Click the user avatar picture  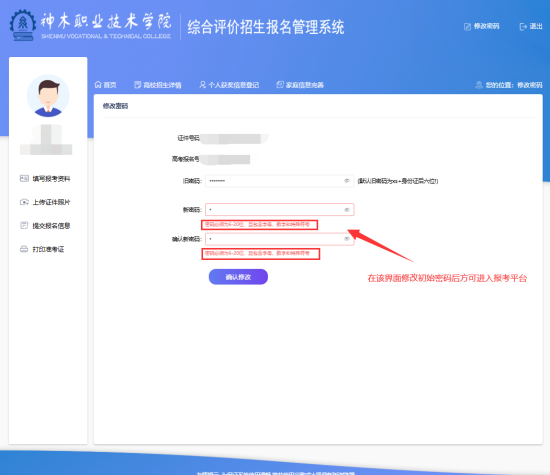pyautogui.click(x=48, y=96)
